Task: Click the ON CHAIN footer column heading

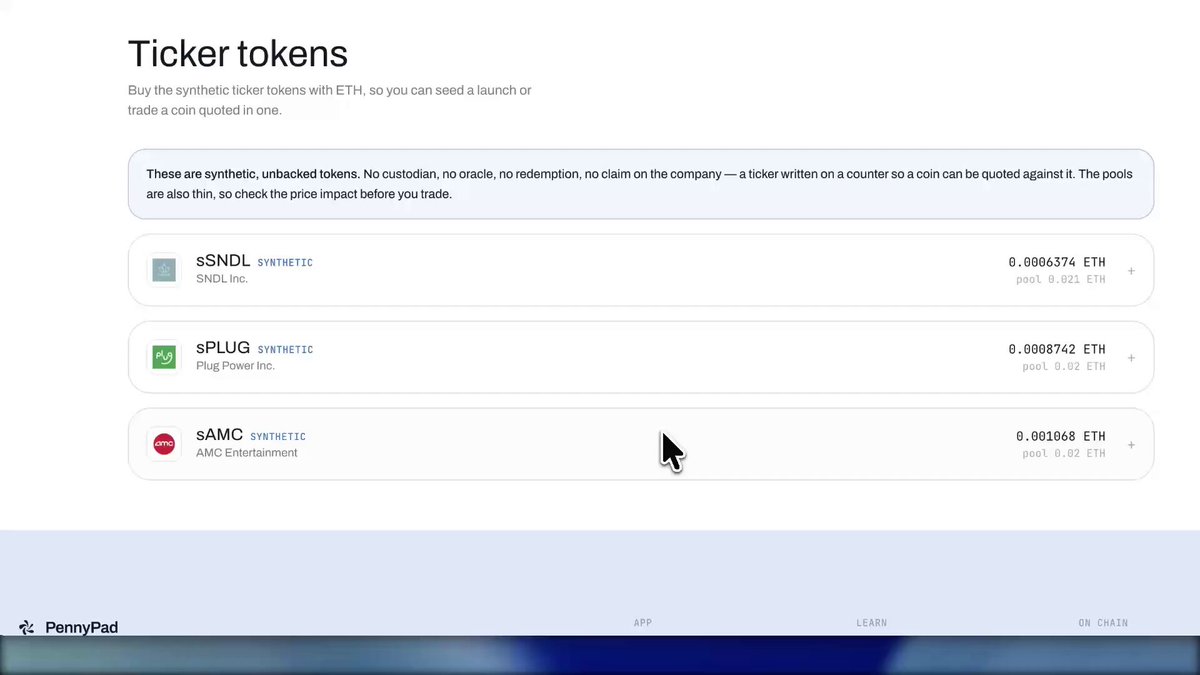Action: click(x=1103, y=623)
